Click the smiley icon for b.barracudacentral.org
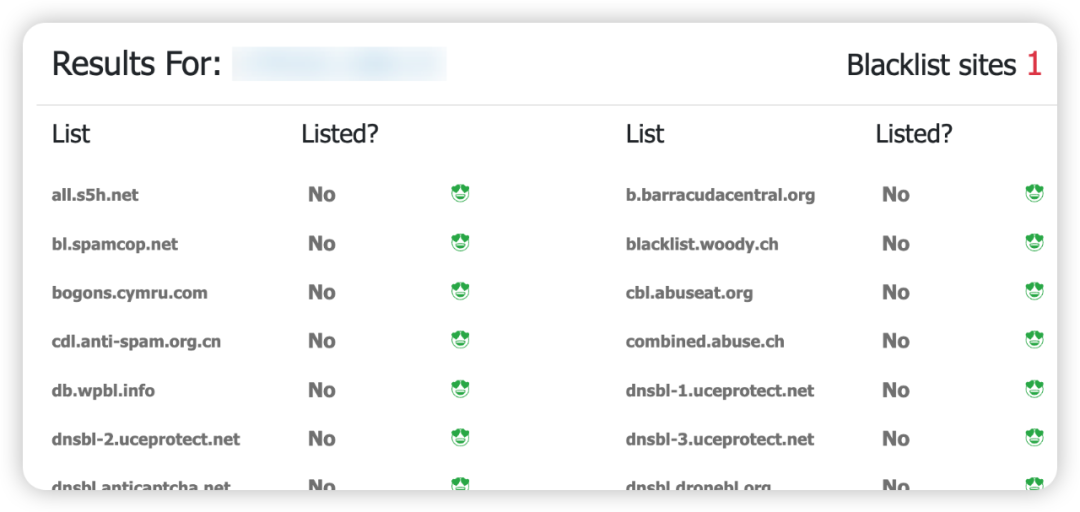1080x512 pixels. tap(1035, 194)
